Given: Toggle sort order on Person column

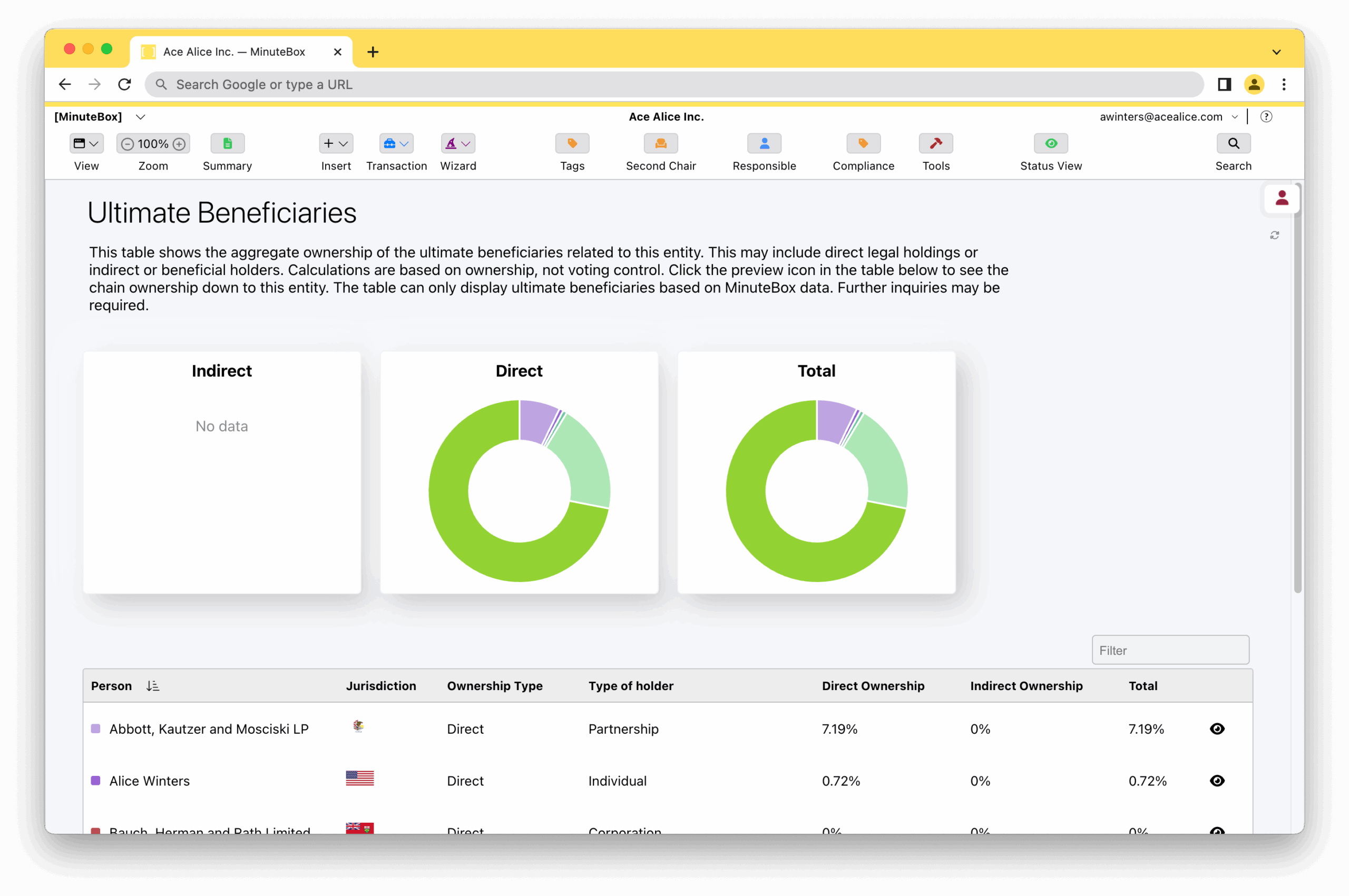Looking at the screenshot, I should pyautogui.click(x=152, y=686).
